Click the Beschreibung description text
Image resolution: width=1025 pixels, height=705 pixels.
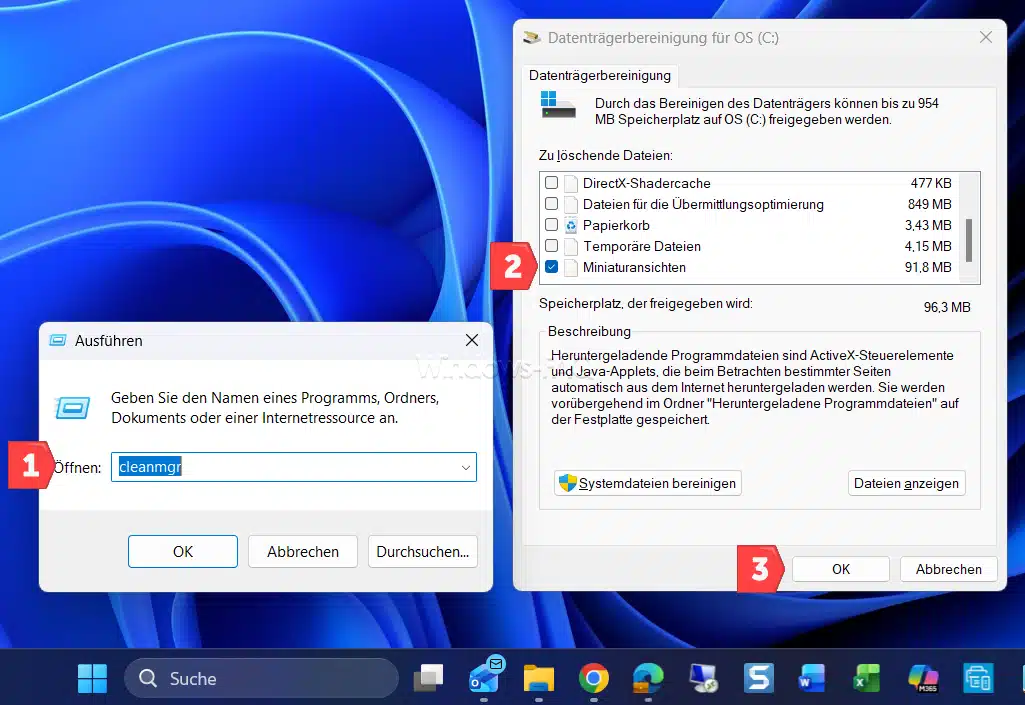coord(754,387)
